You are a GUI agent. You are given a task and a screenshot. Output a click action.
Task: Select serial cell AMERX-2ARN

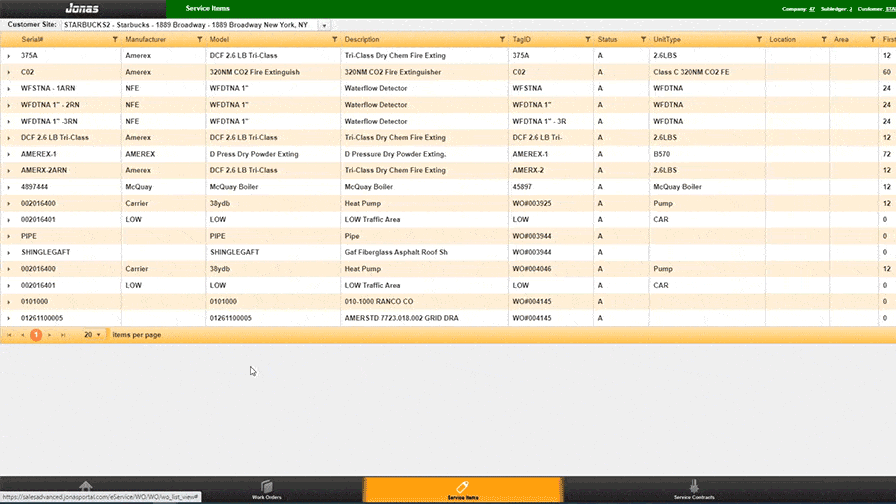[44, 170]
